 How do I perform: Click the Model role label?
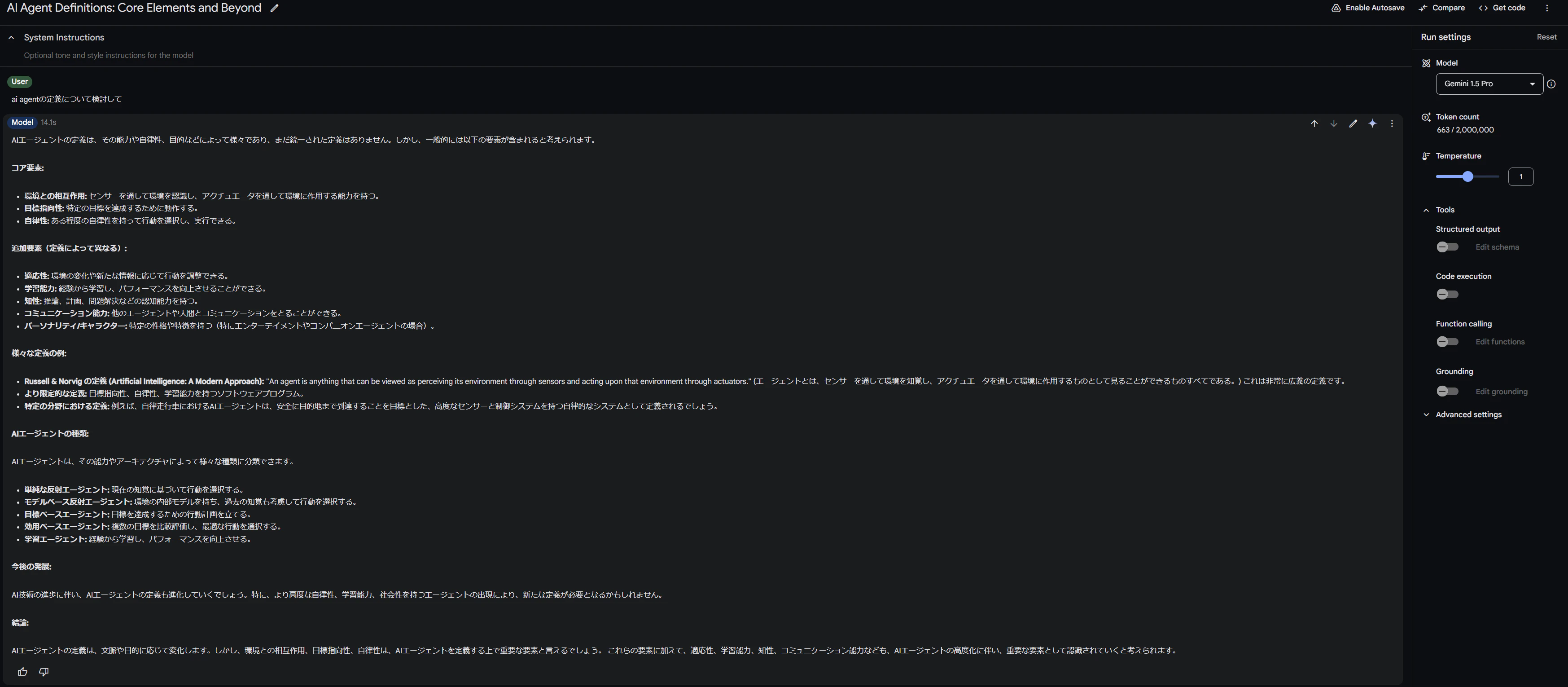tap(22, 123)
